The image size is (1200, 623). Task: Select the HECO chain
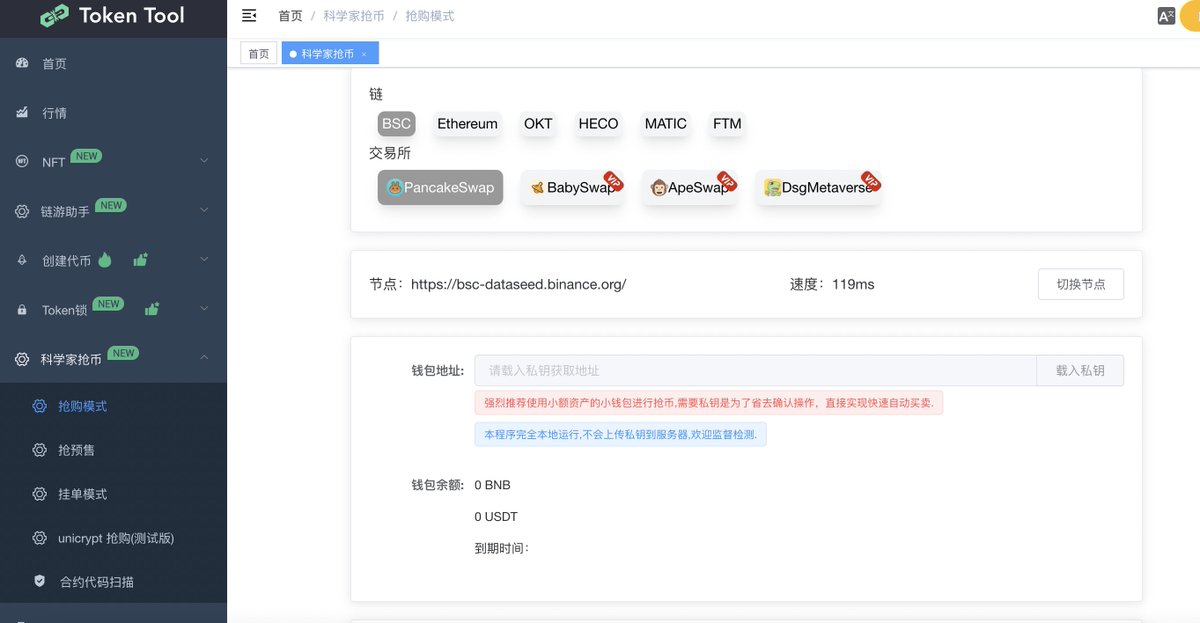click(598, 124)
